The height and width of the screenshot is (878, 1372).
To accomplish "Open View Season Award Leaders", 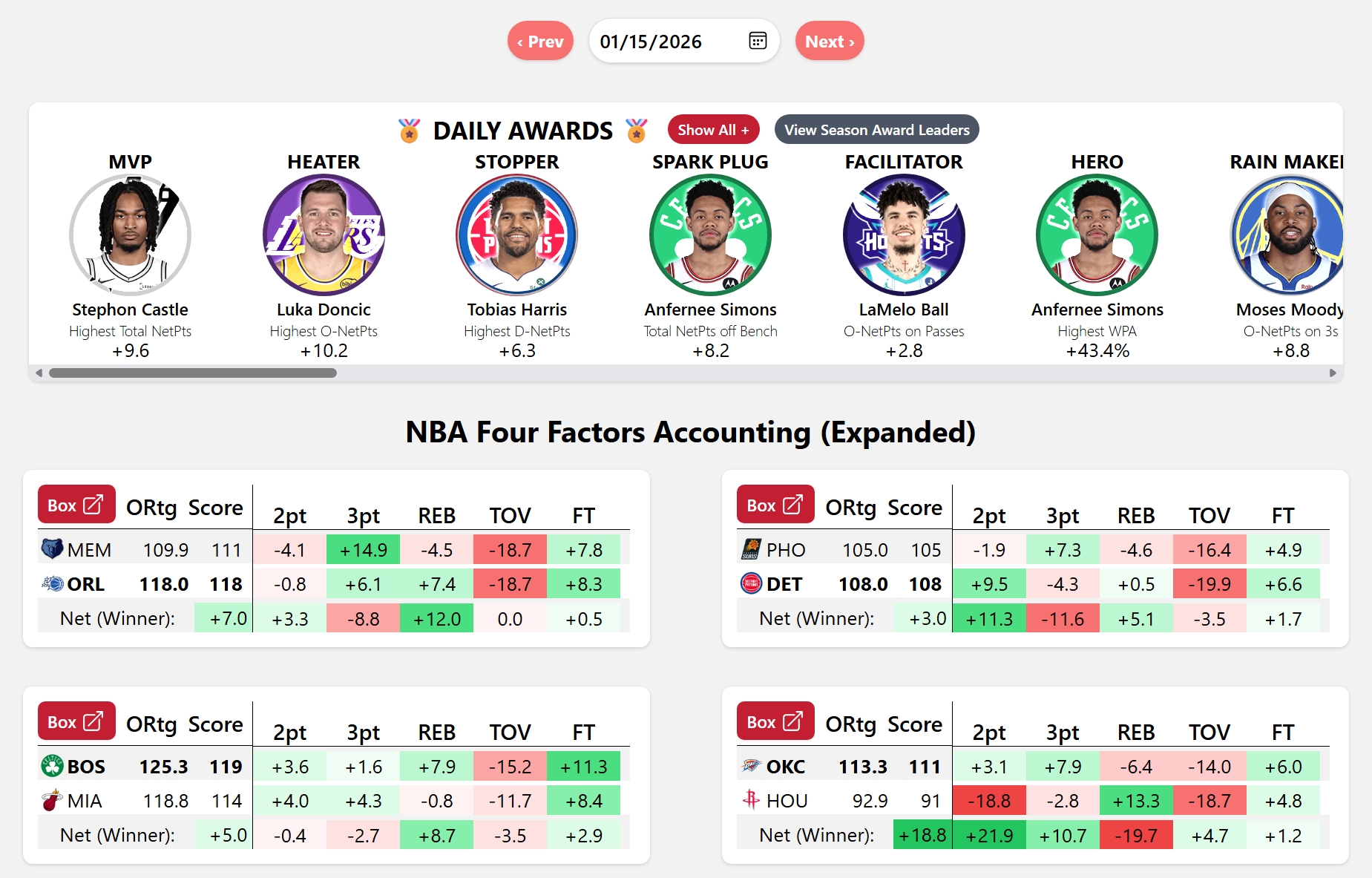I will 877,130.
